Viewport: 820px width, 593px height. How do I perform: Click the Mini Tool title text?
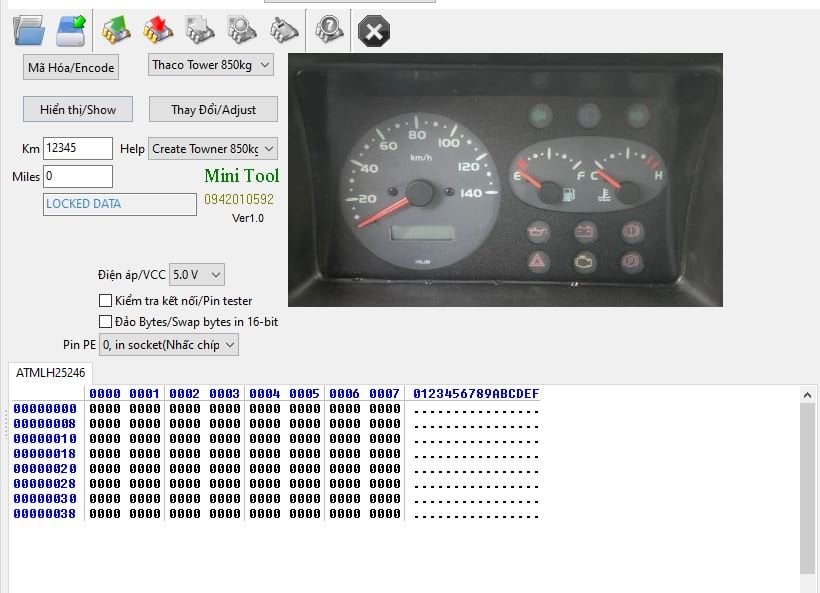pyautogui.click(x=242, y=176)
